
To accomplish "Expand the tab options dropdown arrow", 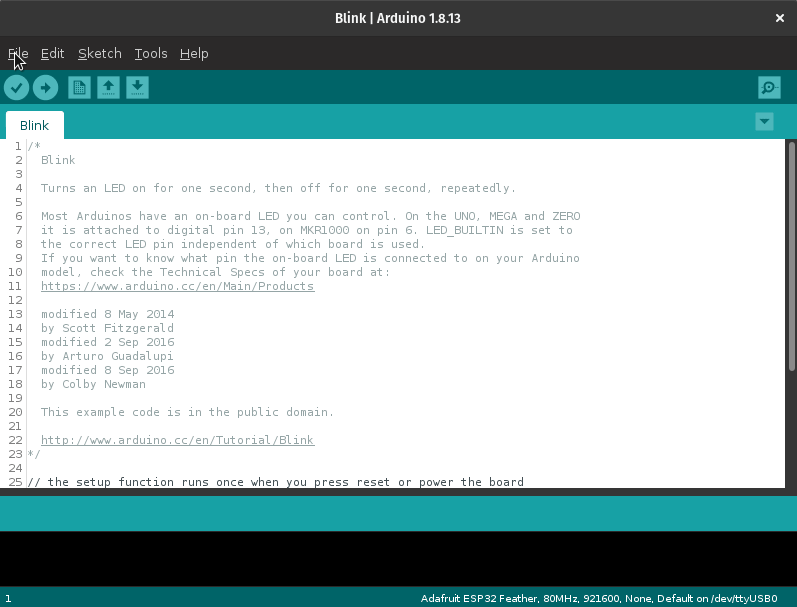I will coord(764,122).
